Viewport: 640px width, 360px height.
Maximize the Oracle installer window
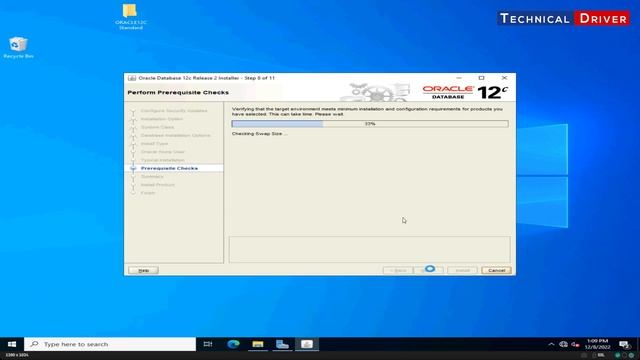tap(481, 78)
